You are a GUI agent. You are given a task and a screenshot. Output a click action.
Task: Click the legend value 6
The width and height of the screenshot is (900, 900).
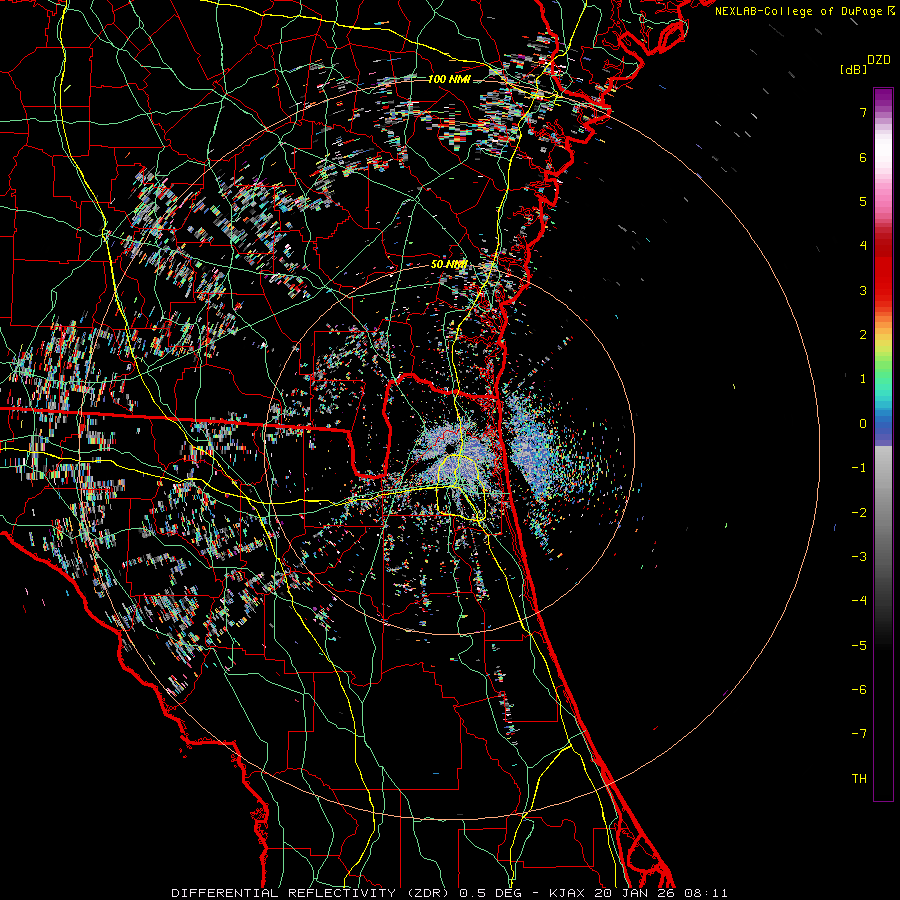tap(863, 157)
